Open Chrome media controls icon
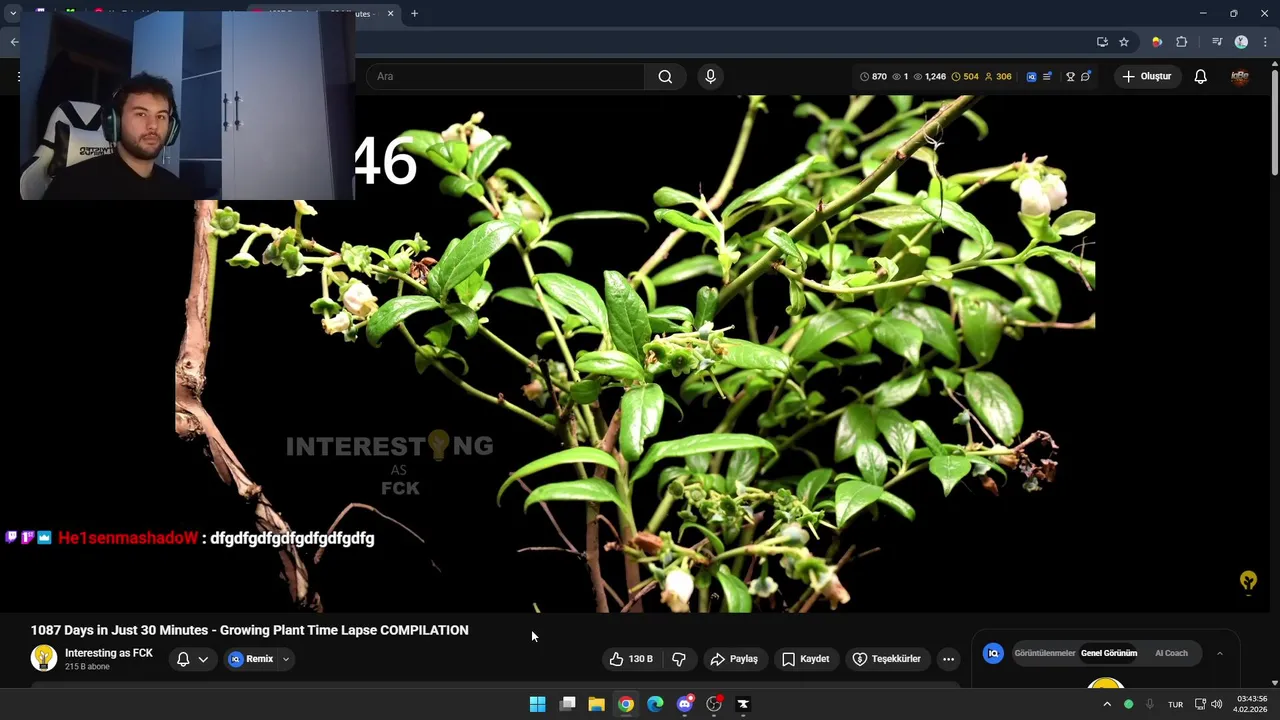The height and width of the screenshot is (720, 1280). (1217, 42)
